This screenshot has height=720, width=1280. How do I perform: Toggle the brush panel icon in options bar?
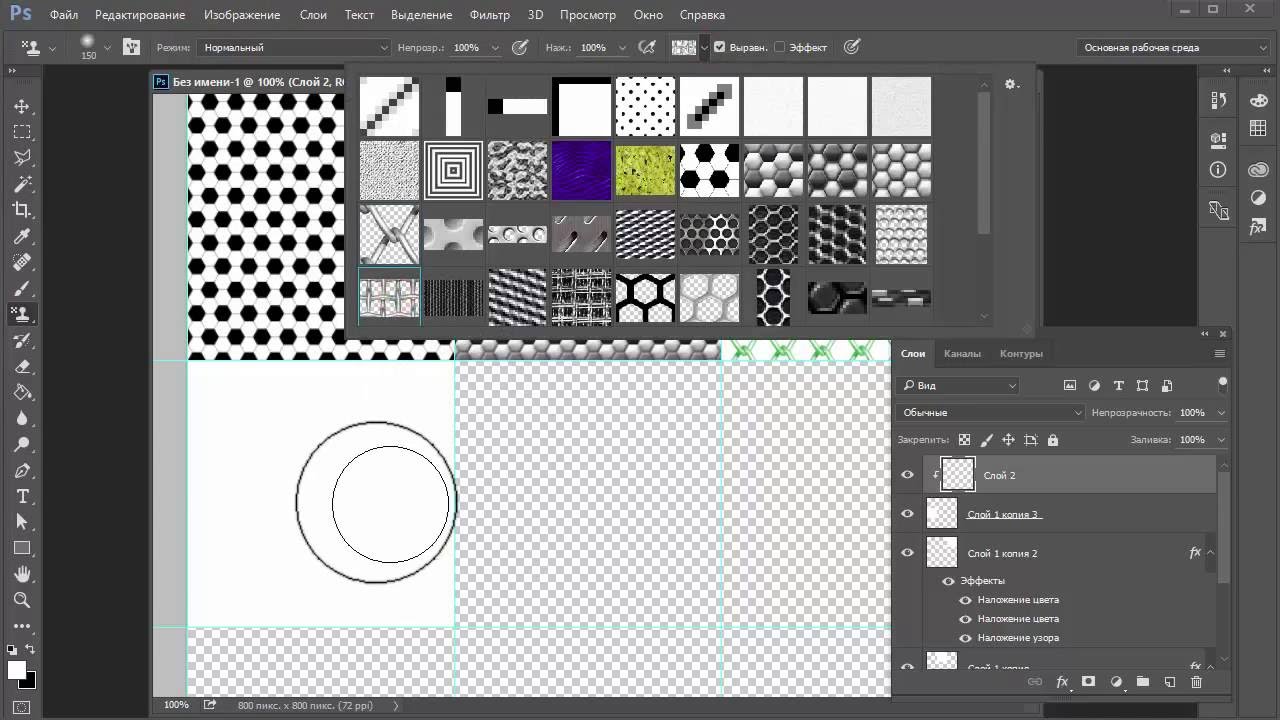click(x=131, y=47)
